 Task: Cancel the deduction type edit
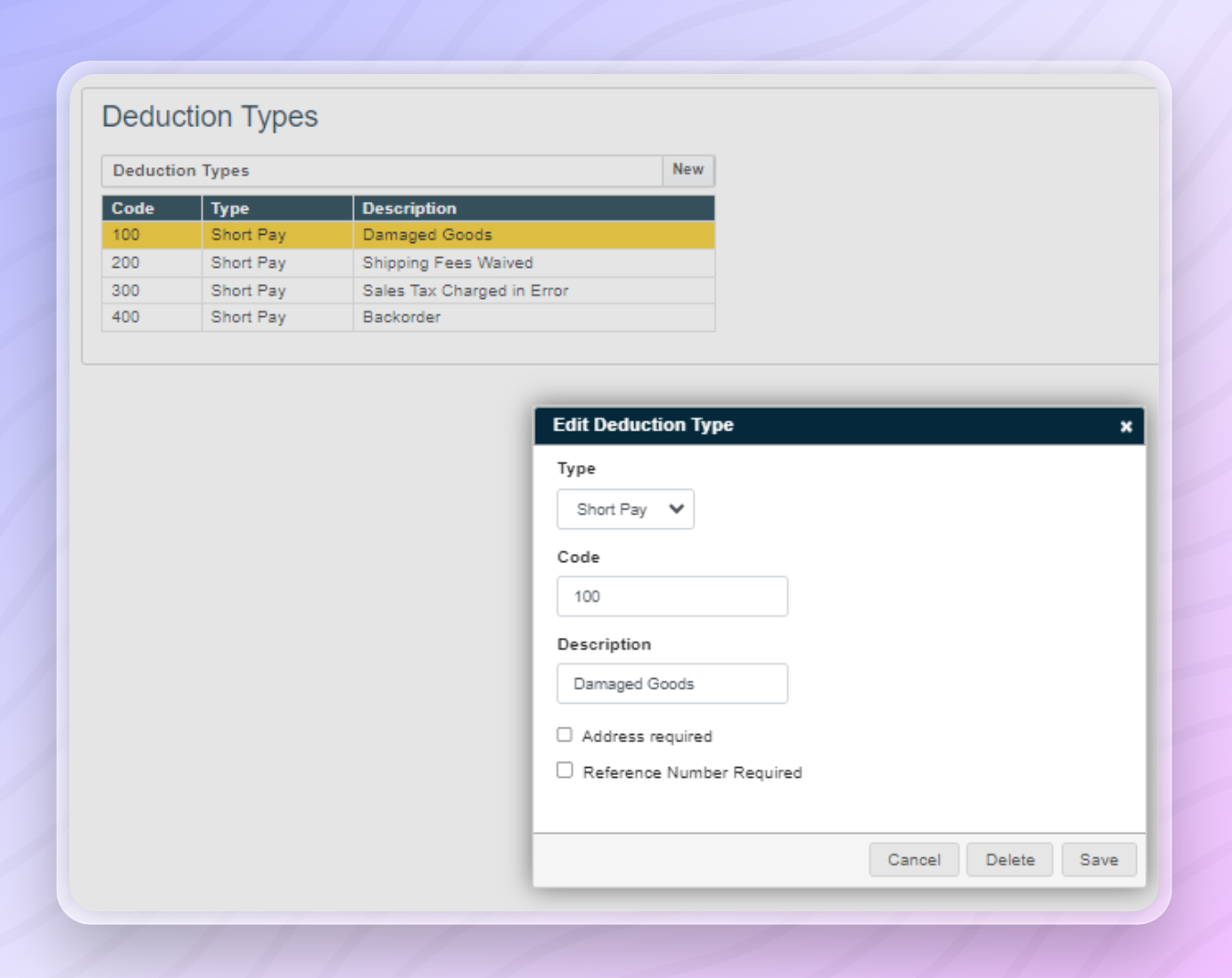click(x=913, y=859)
